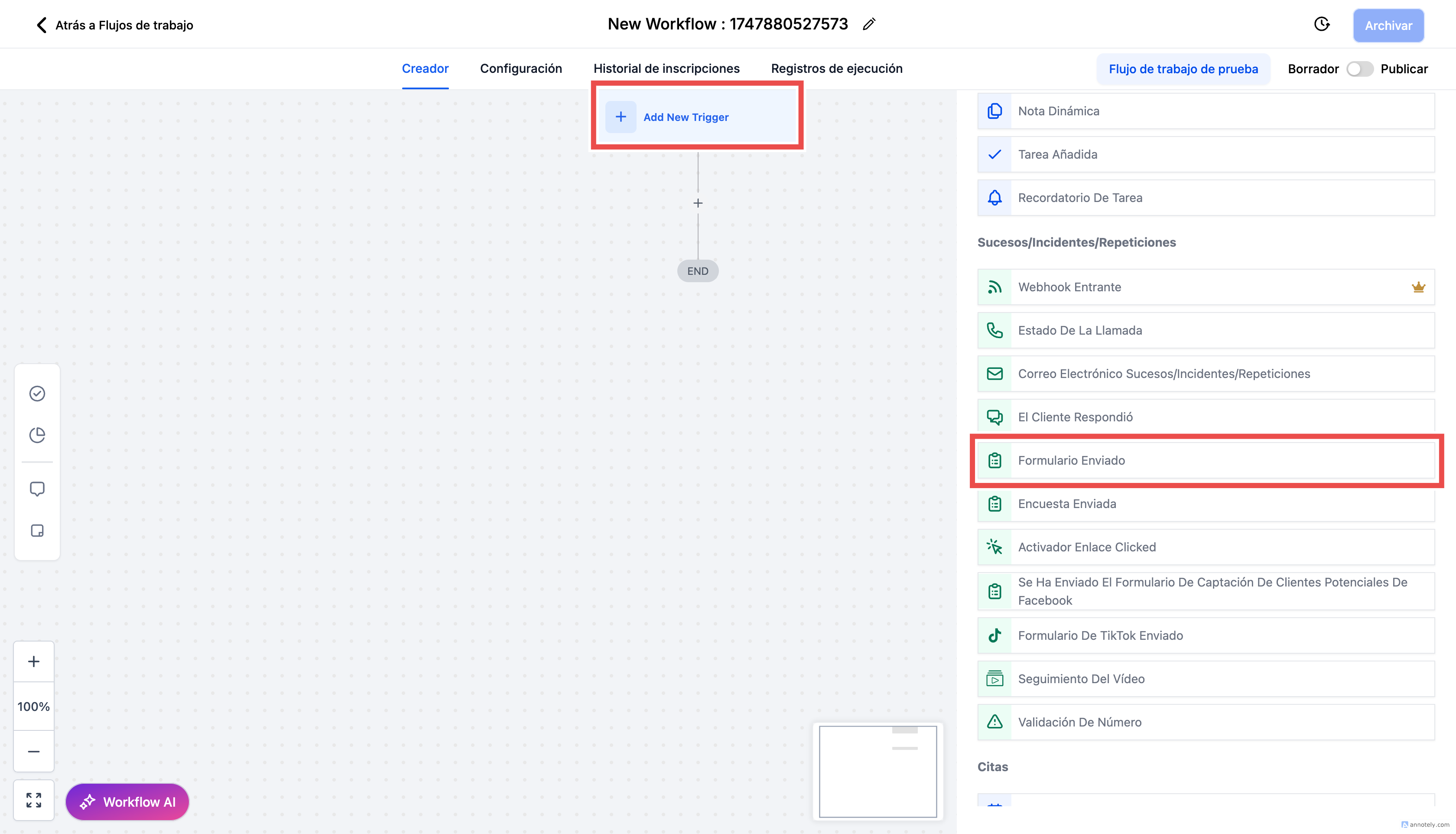Click the fullscreen fit-view icon
The height and width of the screenshot is (834, 1456).
[x=34, y=800]
